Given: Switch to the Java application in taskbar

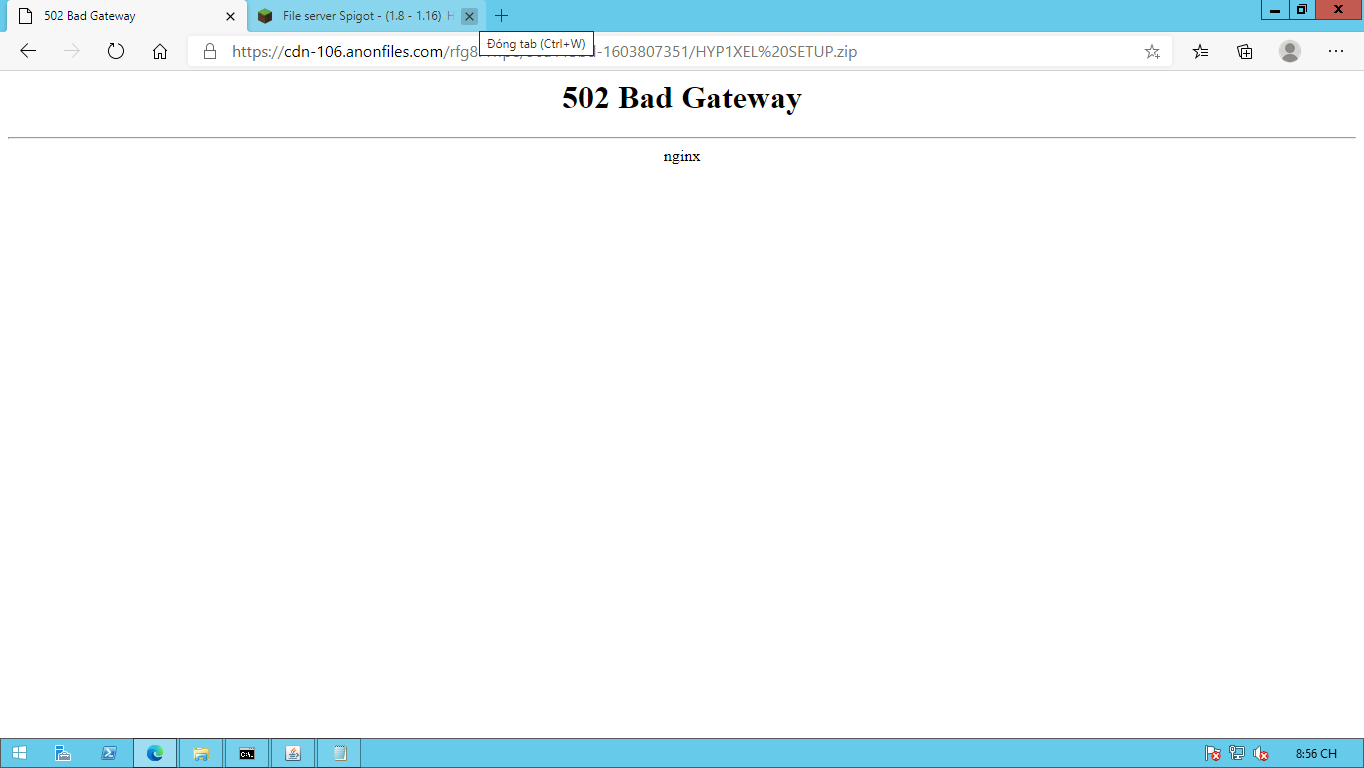Looking at the screenshot, I should click(293, 753).
